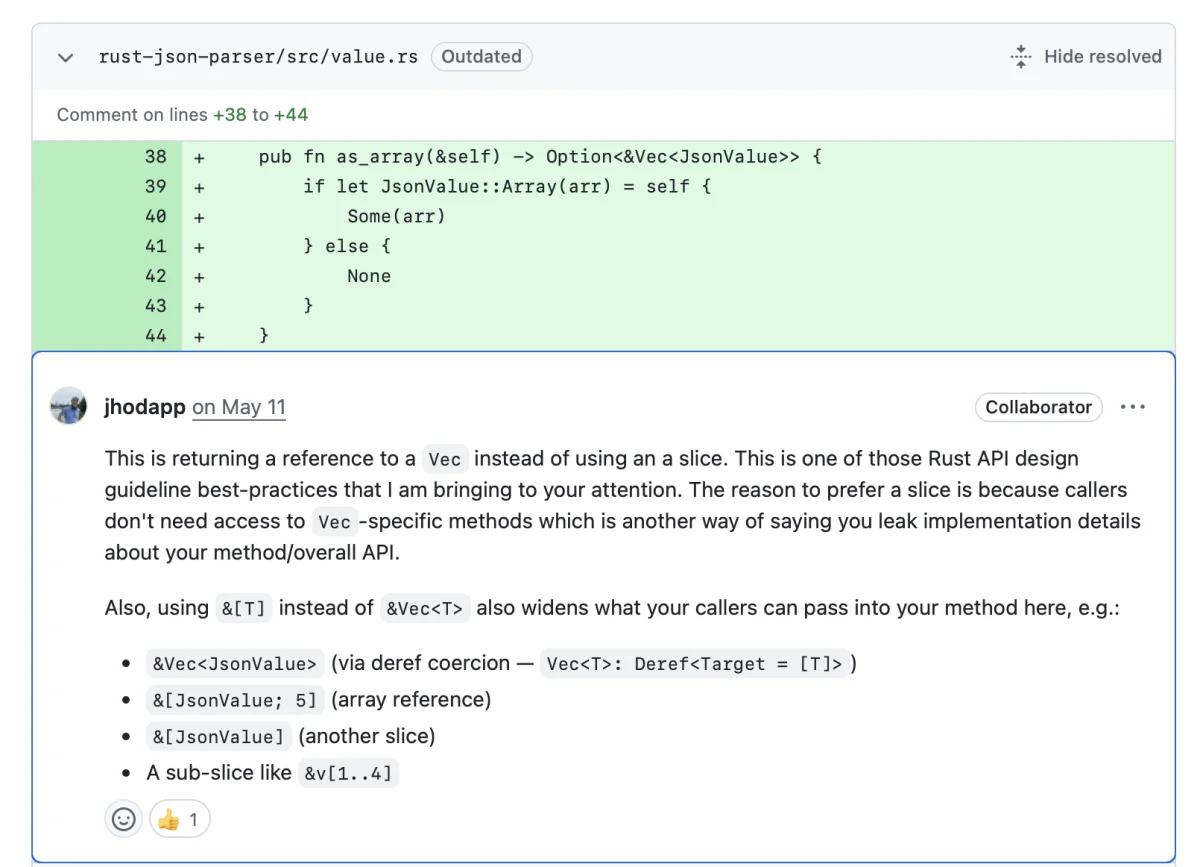Click 'Comment on lines +38 to +44' text
This screenshot has height=867, width=1200.
182,115
